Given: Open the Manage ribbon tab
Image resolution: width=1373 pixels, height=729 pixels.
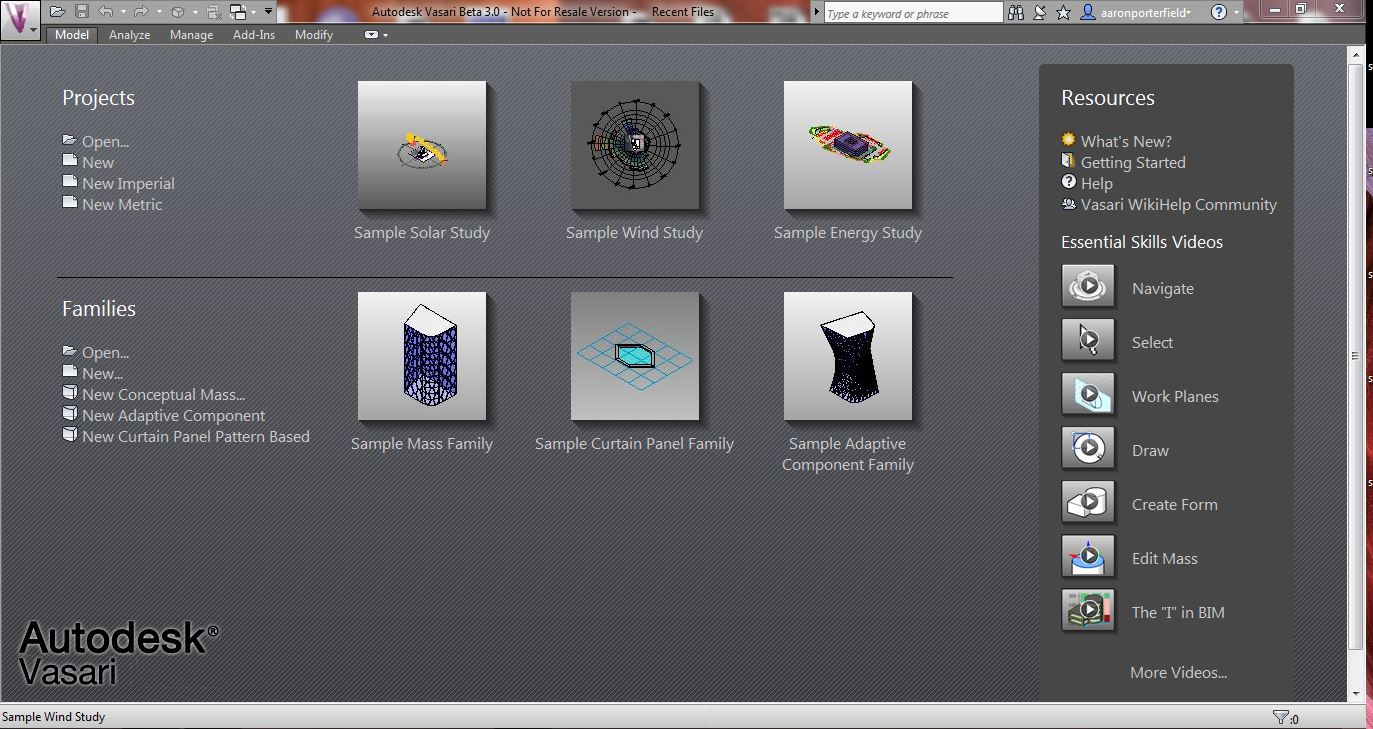Looking at the screenshot, I should pyautogui.click(x=191, y=35).
